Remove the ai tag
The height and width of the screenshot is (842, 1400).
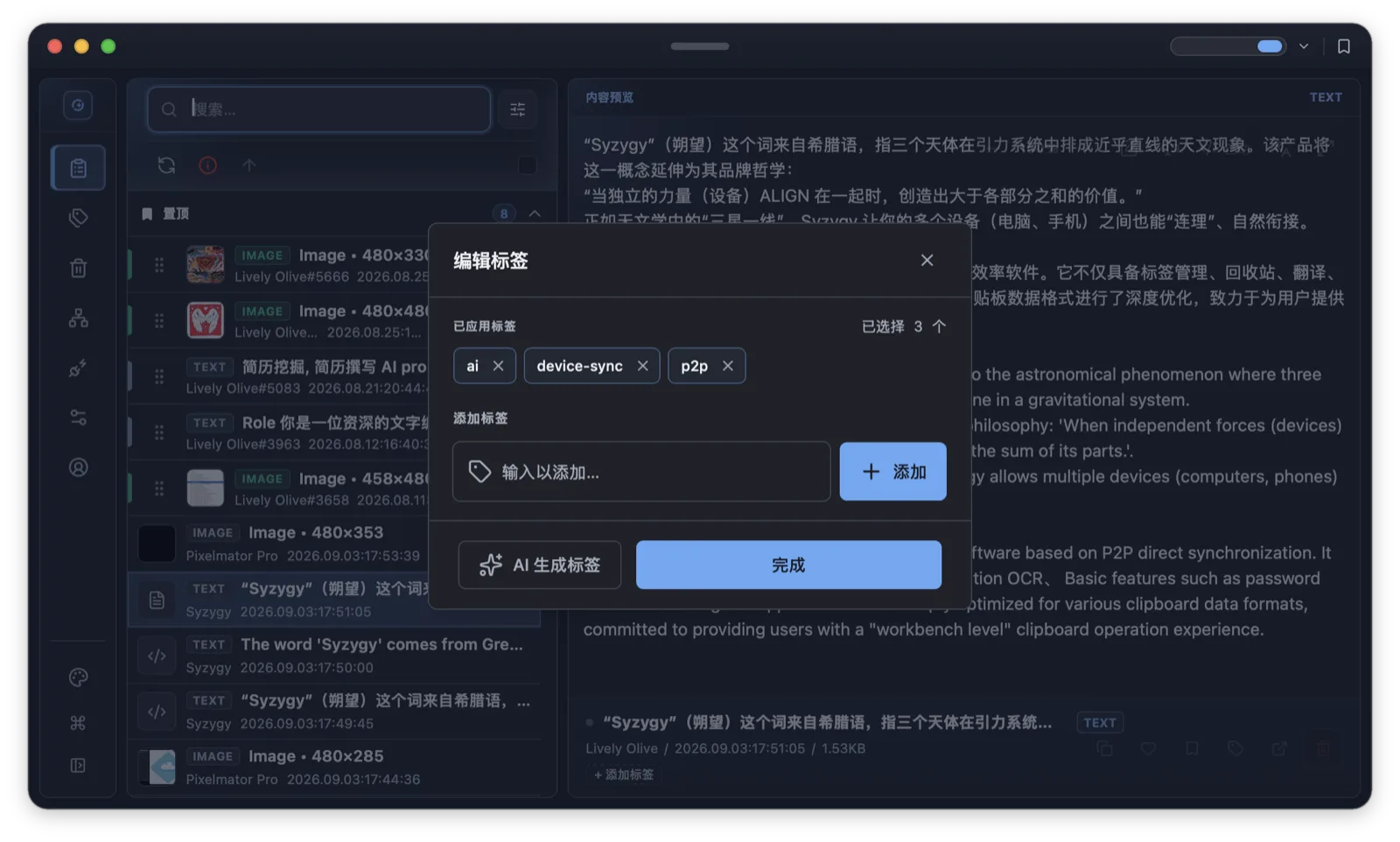498,366
